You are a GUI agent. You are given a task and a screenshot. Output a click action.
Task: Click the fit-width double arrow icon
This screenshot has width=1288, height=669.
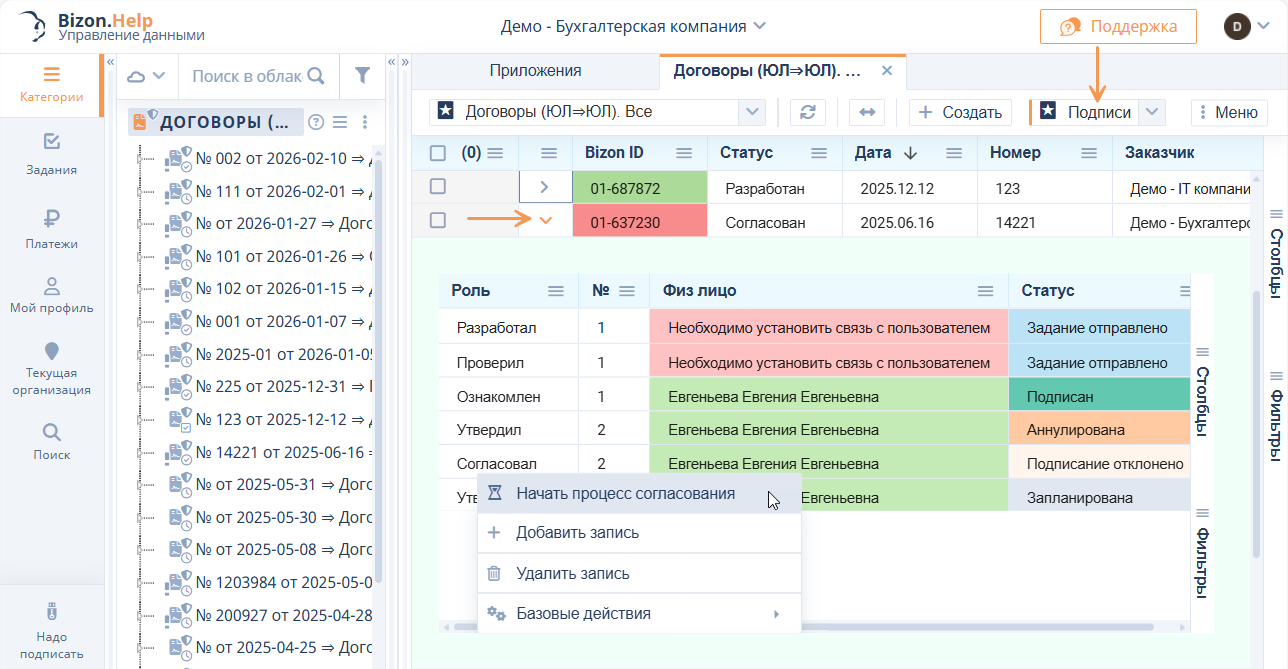(866, 112)
